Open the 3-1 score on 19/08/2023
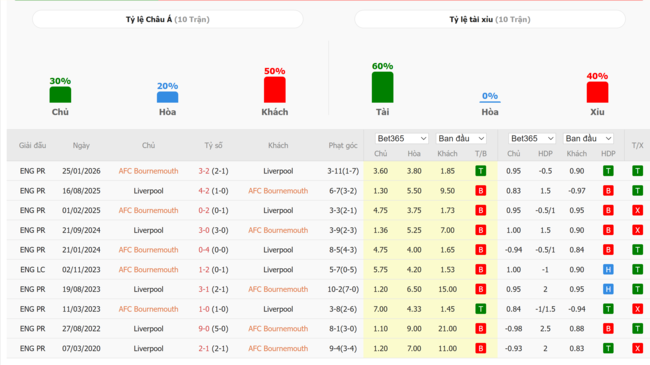The height and width of the screenshot is (365, 650). [204, 289]
